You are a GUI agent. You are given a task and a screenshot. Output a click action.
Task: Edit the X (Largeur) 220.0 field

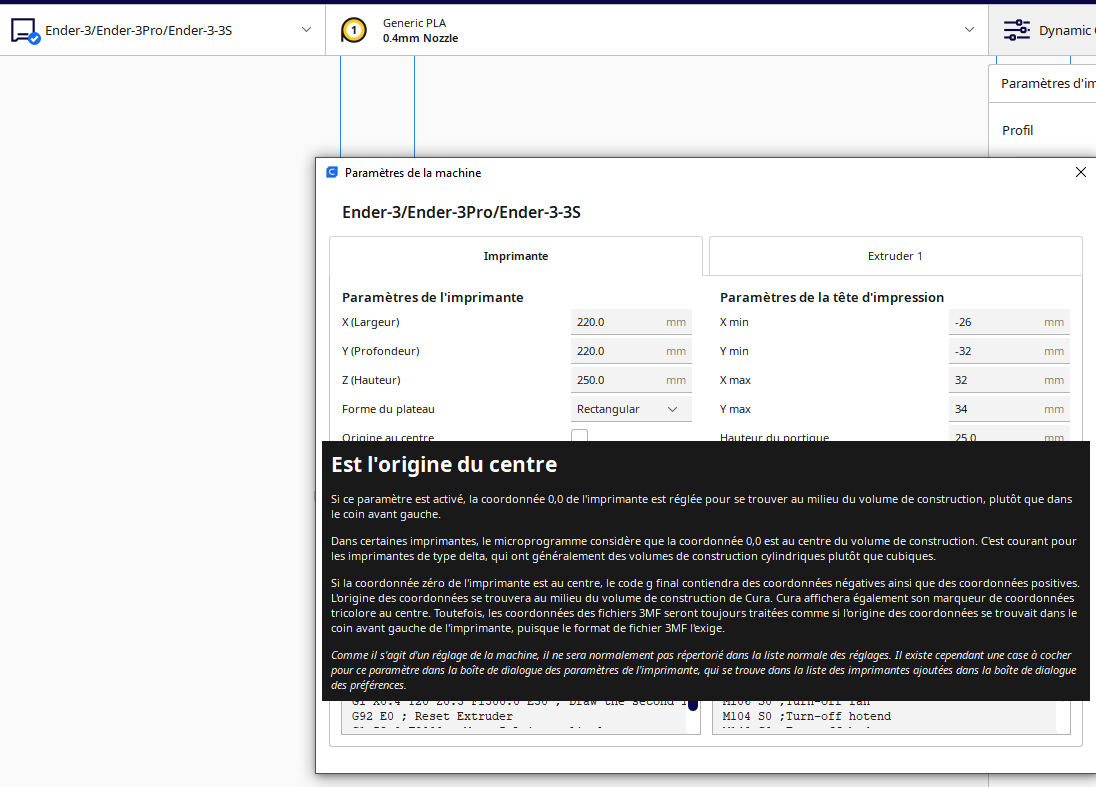click(x=631, y=322)
